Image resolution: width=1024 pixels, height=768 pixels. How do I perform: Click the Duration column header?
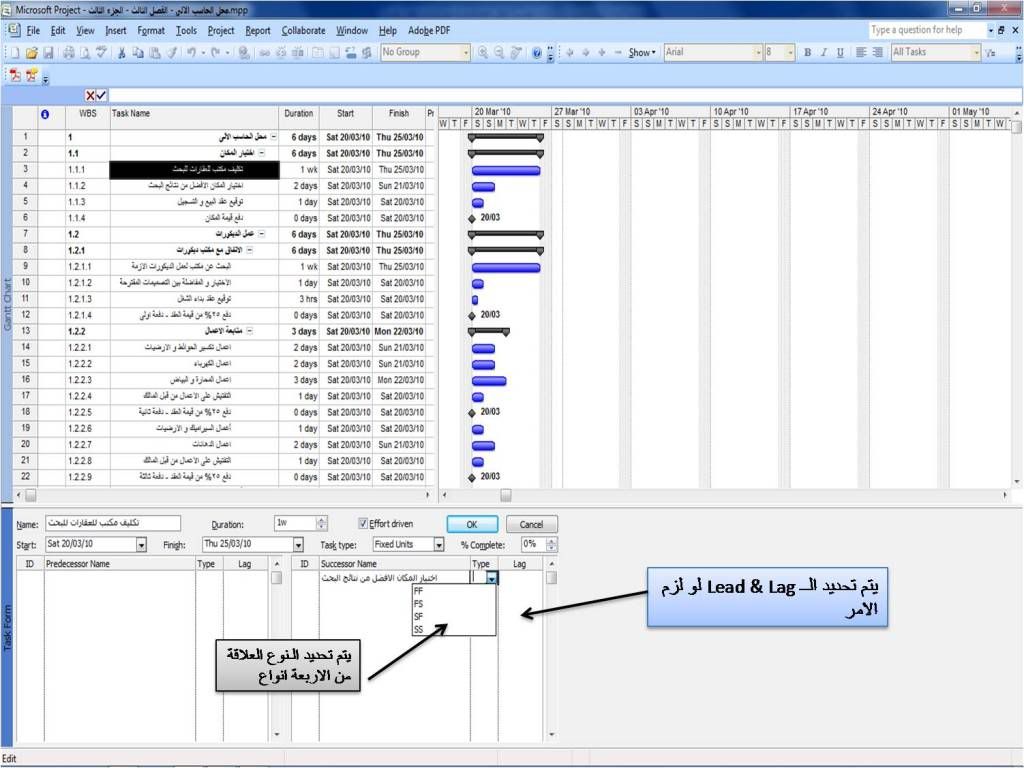click(298, 114)
